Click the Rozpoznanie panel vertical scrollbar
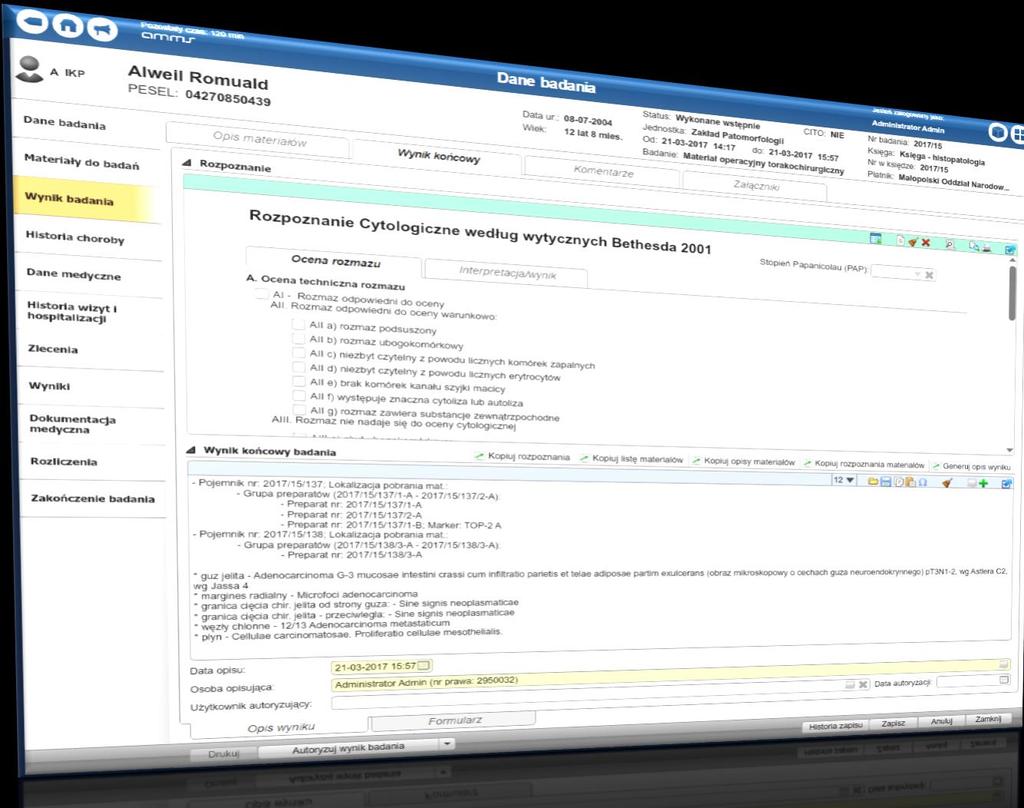The height and width of the screenshot is (808, 1024). tap(1013, 294)
